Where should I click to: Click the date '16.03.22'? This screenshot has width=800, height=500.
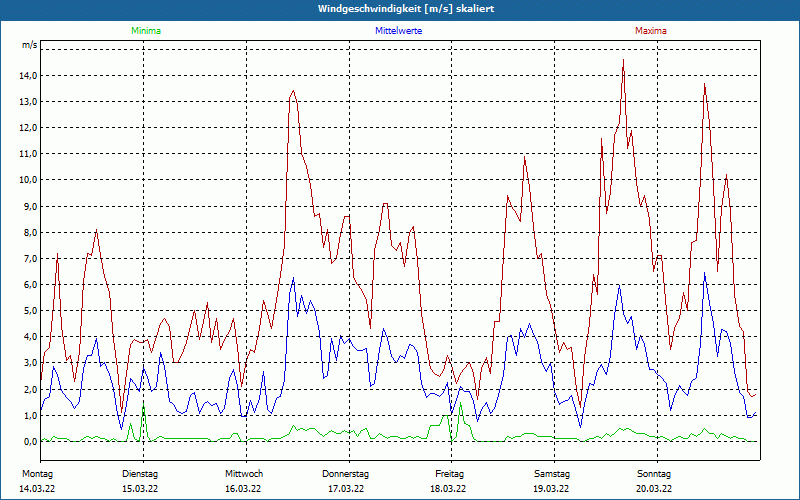click(x=243, y=488)
